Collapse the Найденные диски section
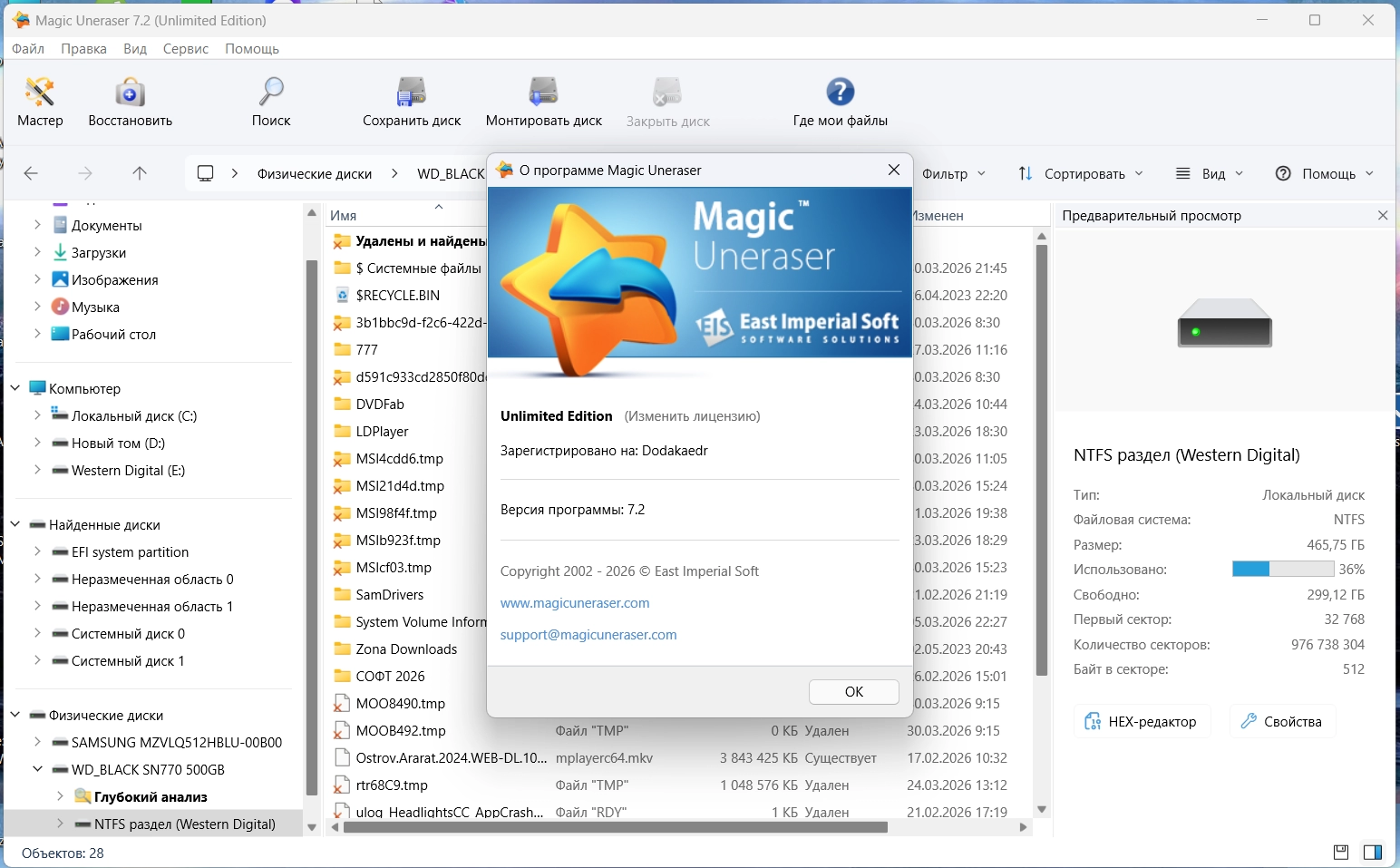The width and height of the screenshot is (1400, 868). tap(15, 524)
